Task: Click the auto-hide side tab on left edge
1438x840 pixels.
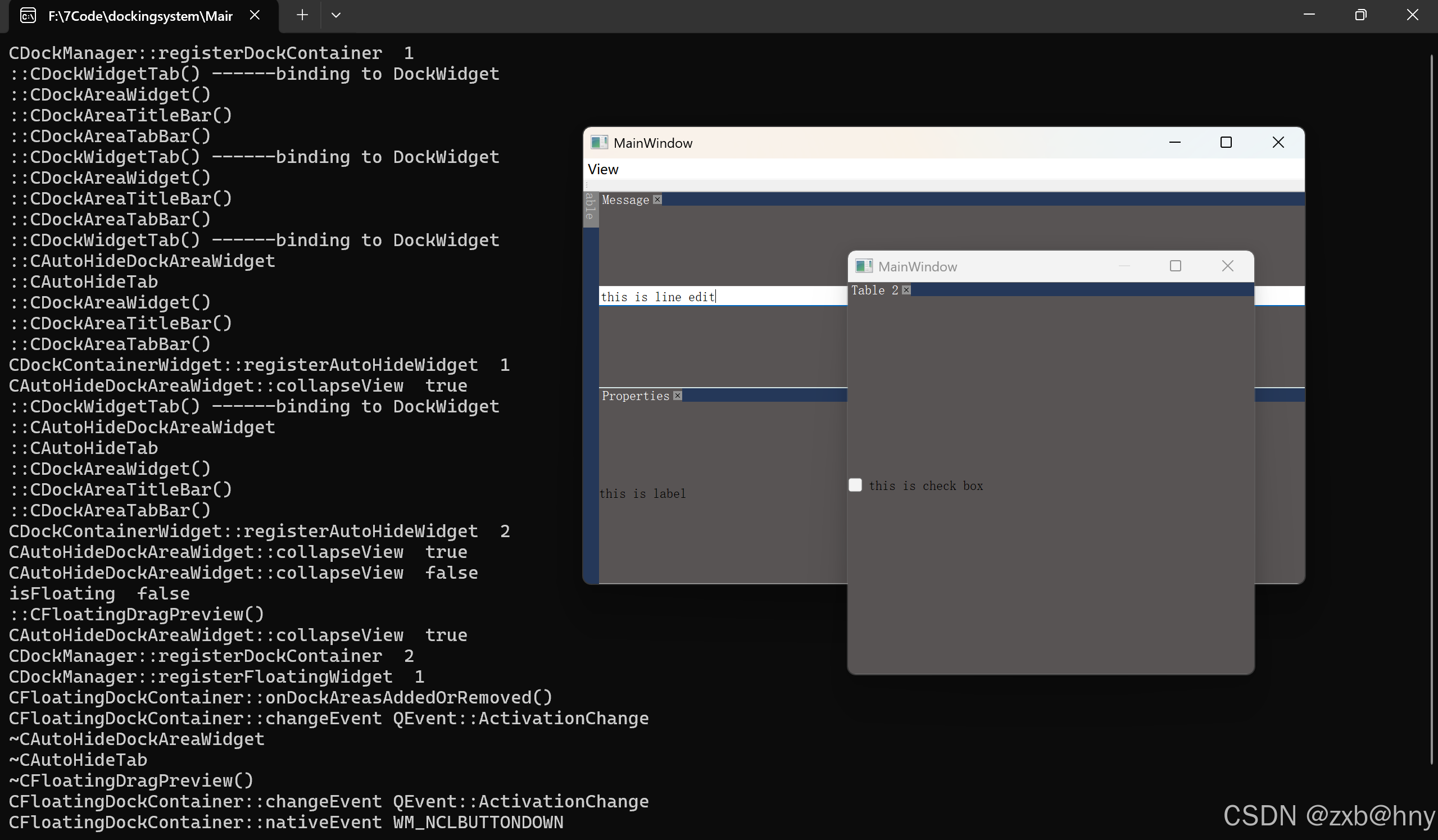Action: 590,209
